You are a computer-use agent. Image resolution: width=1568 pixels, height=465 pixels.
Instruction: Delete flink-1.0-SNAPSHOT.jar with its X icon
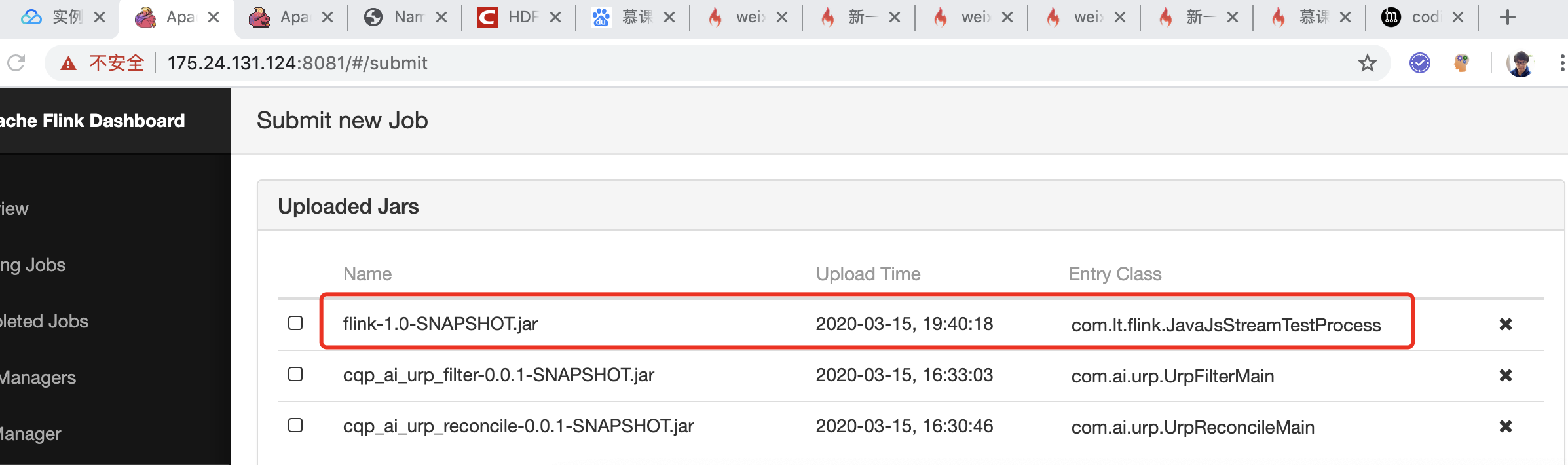click(x=1506, y=324)
